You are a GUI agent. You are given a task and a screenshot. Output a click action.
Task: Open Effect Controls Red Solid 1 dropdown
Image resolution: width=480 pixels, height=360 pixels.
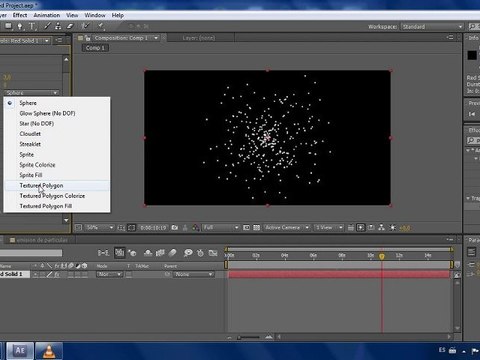point(47,41)
